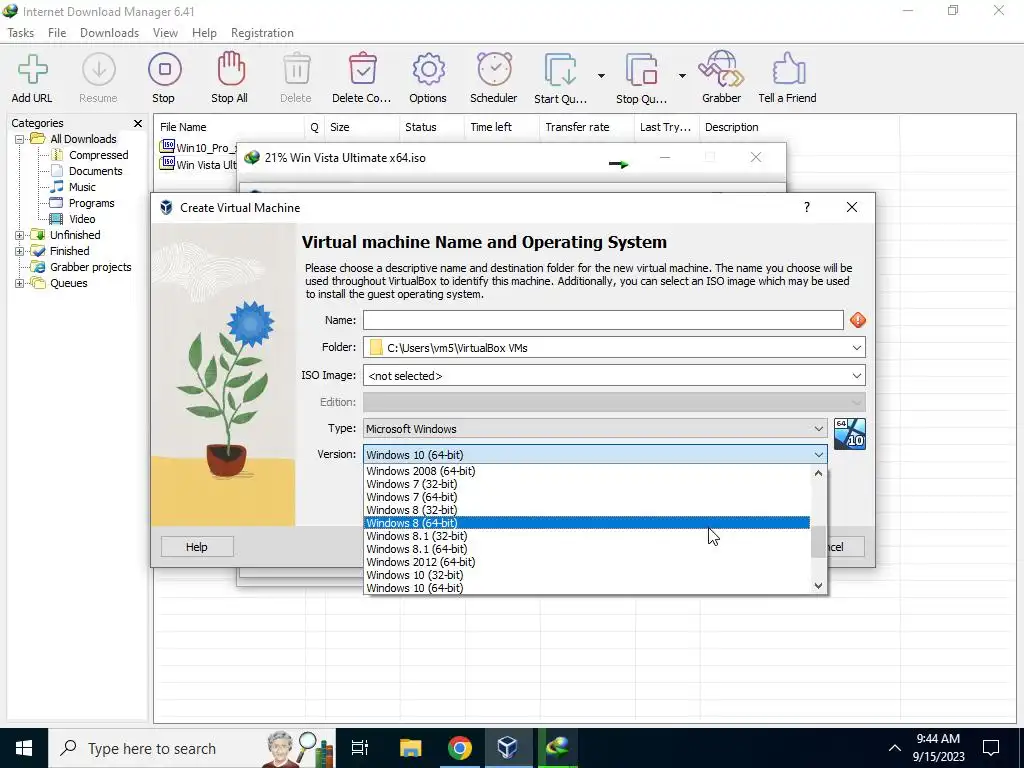Click the Delete Completed toolbar icon
The height and width of the screenshot is (768, 1024).
[362, 69]
